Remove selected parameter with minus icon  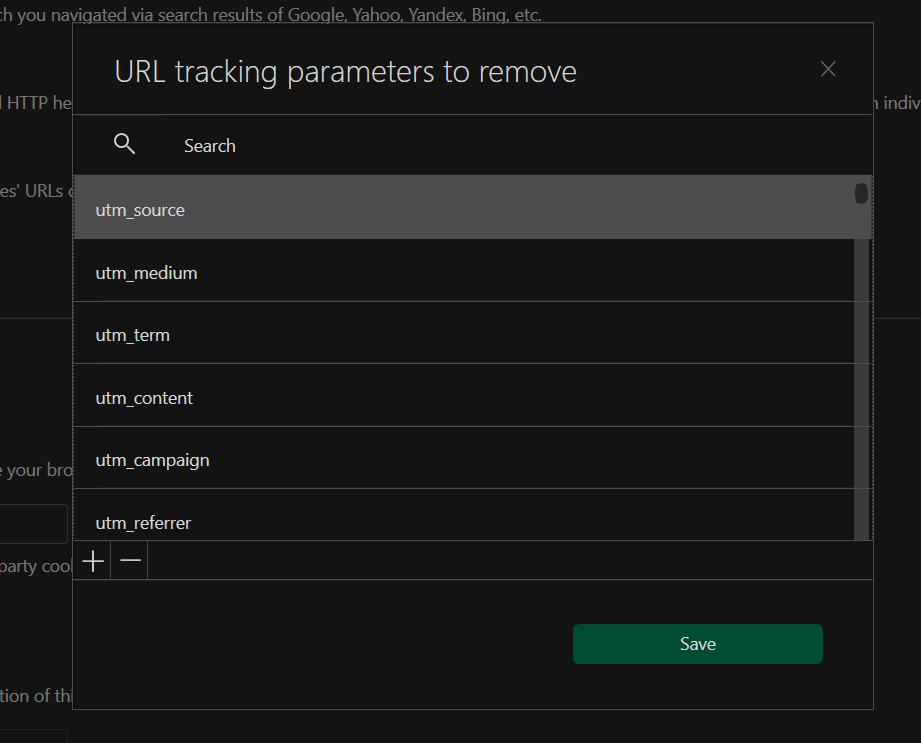[x=130, y=561]
